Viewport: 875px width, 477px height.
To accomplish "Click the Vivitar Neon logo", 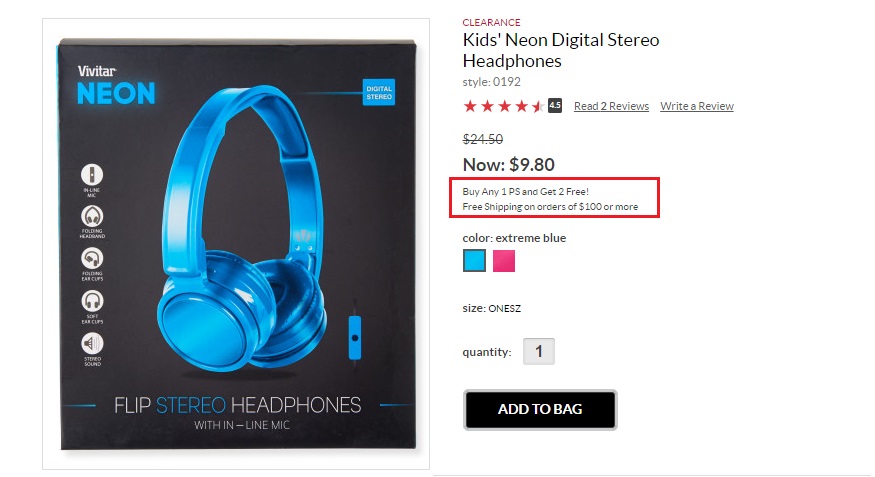I will pyautogui.click(x=116, y=87).
